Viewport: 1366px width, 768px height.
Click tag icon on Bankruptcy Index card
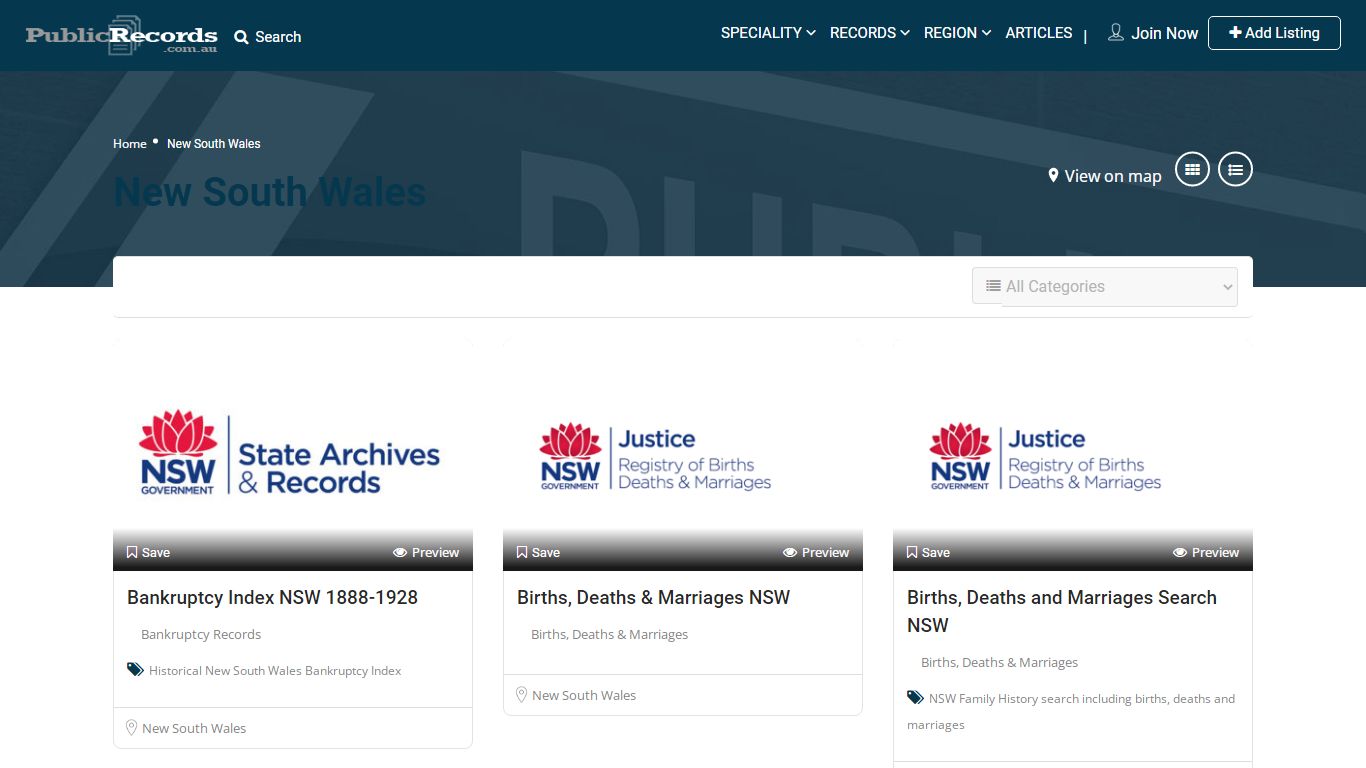click(x=135, y=669)
